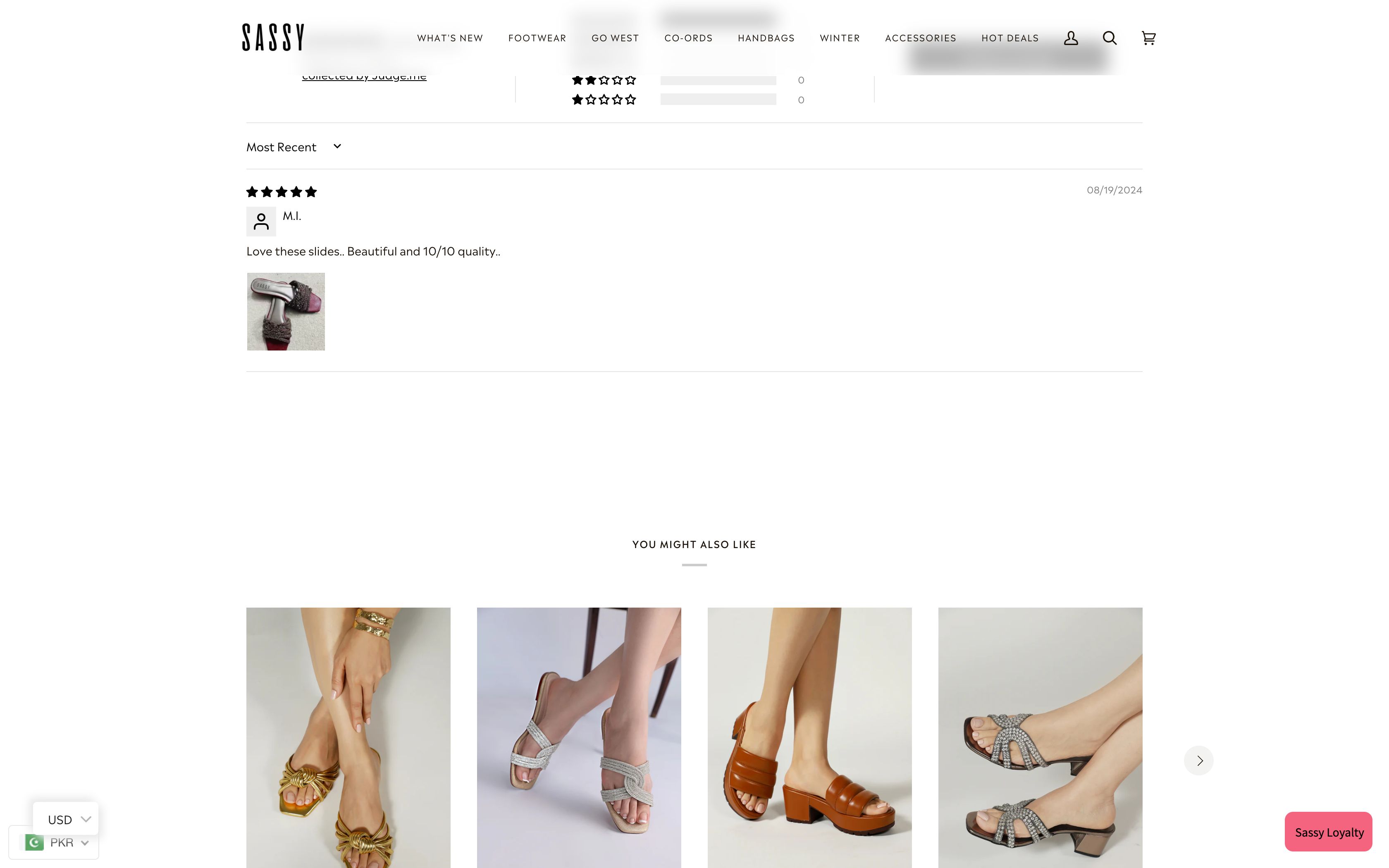Open the HOT DEALS menu
This screenshot has height=868, width=1389.
[x=1010, y=38]
